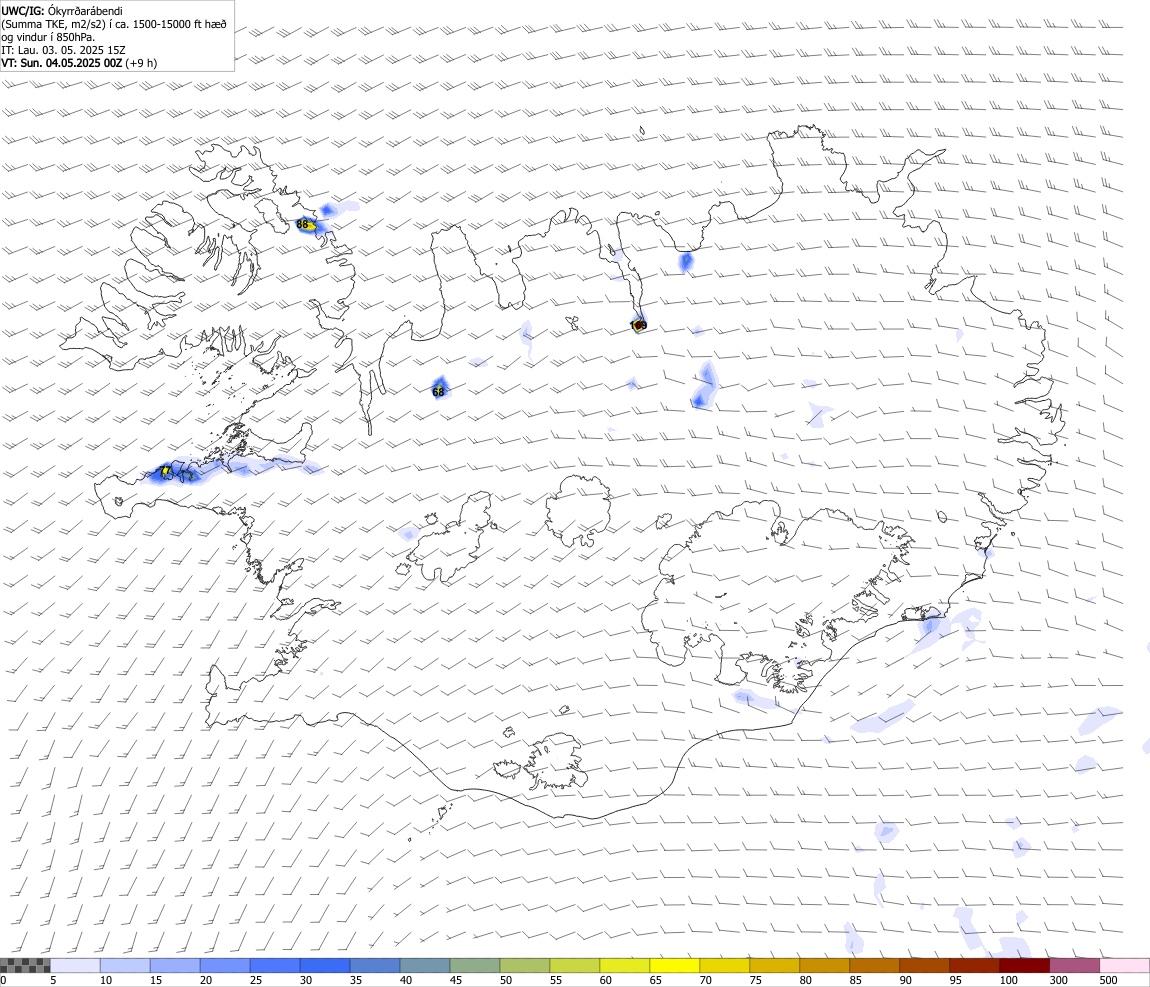Select the green 45–50 legend swatch
1150x987 pixels.
coord(475,966)
